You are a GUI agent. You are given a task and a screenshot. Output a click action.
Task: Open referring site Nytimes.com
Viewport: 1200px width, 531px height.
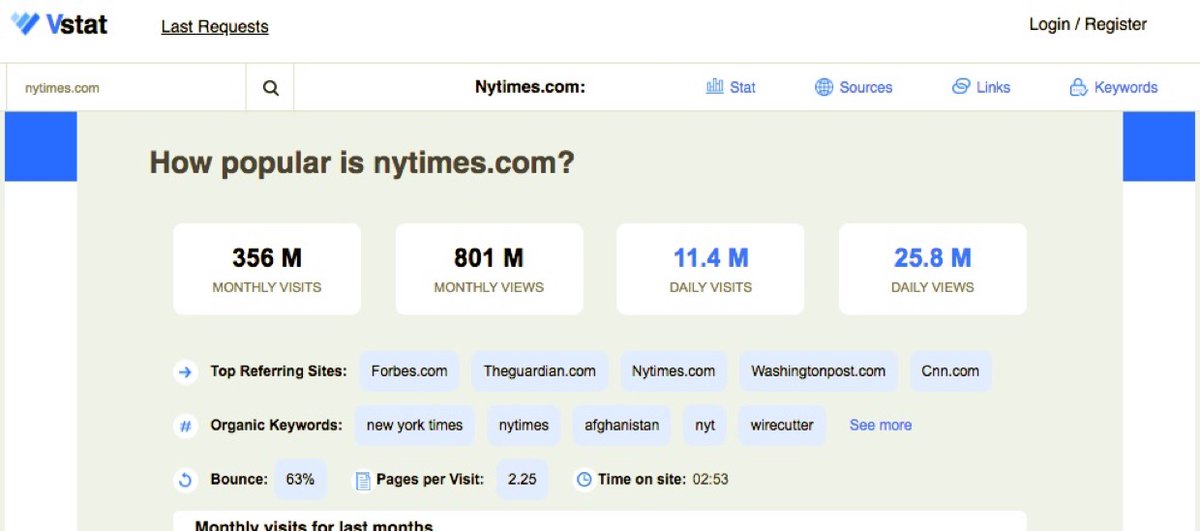674,371
